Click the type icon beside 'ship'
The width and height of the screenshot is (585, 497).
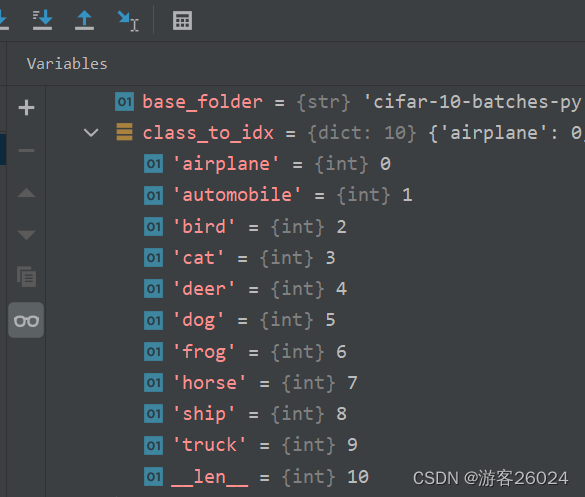click(x=153, y=414)
